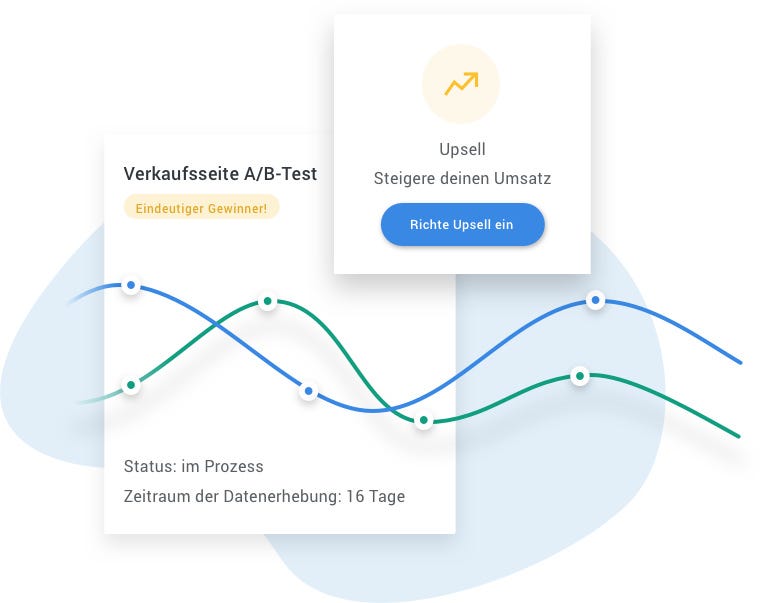Click the Steigere deinen Umsatz subtitle
The image size is (760, 603).
pos(462,179)
